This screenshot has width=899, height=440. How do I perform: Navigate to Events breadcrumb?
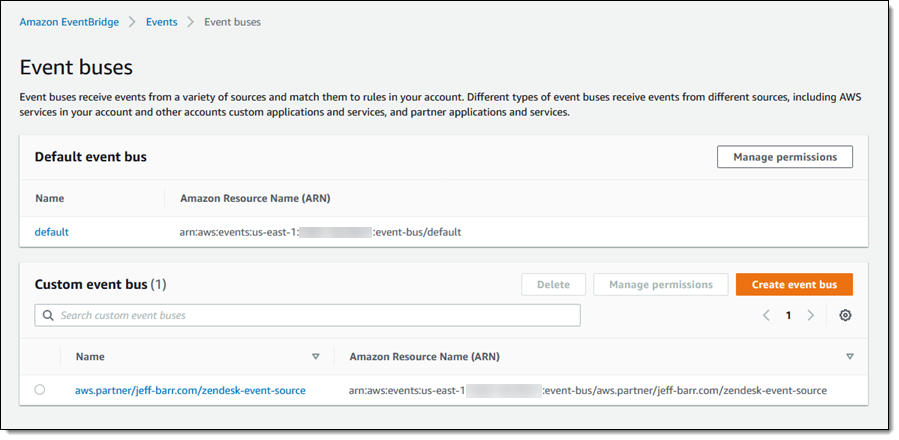pos(162,21)
